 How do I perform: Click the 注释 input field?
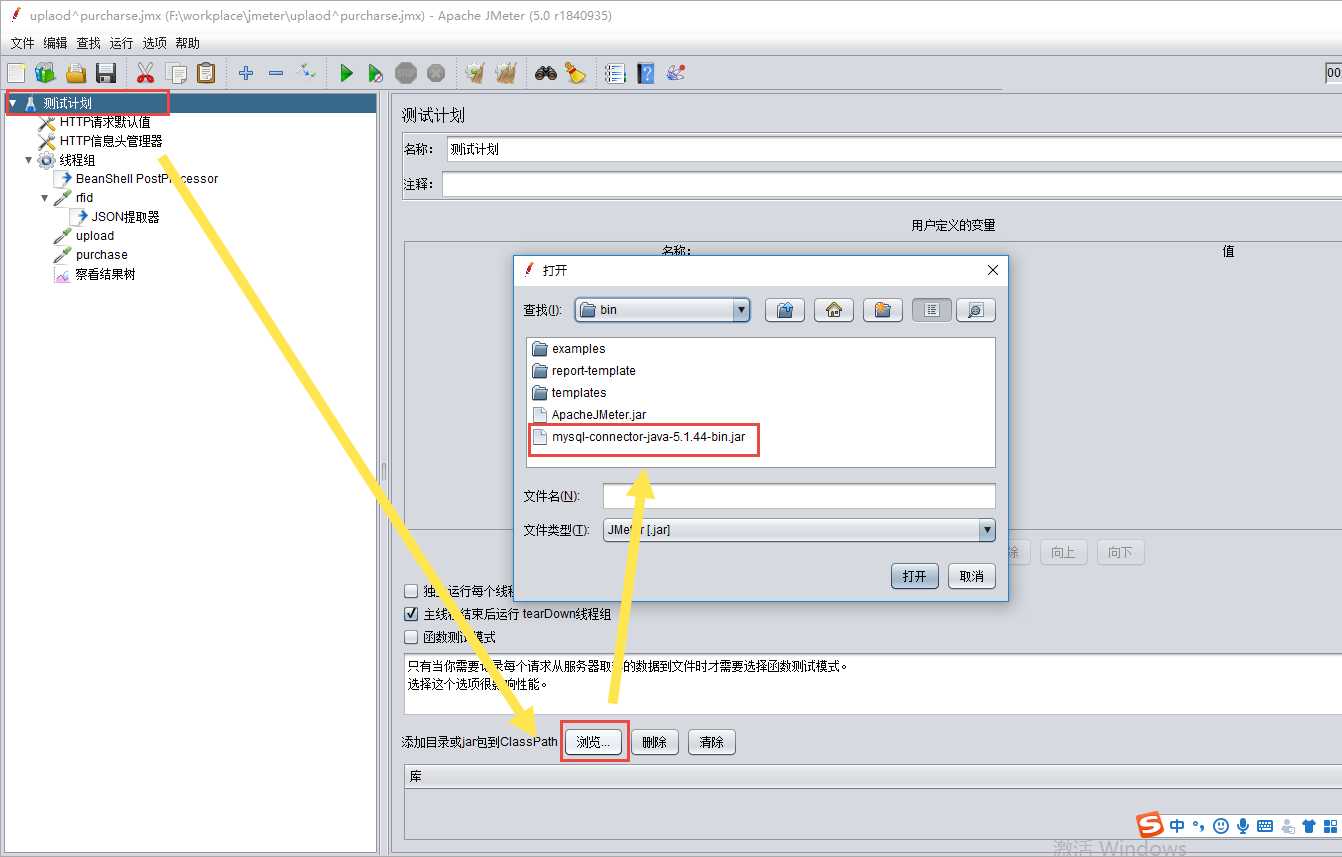pos(892,184)
